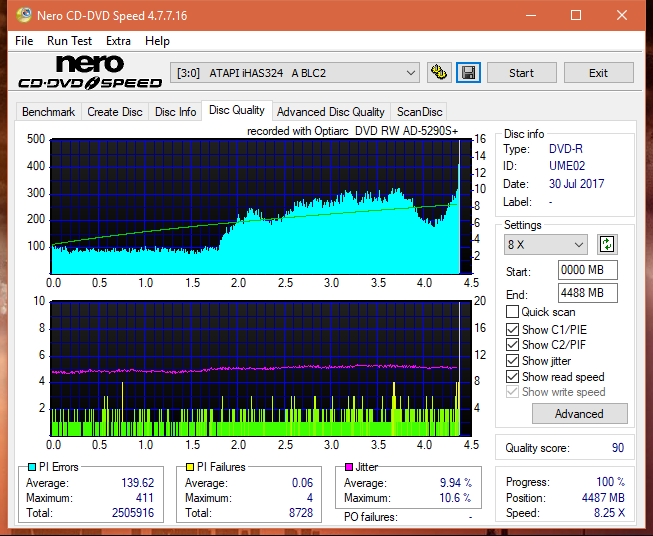The image size is (653, 536).
Task: Click the disc type DVD-R
Action: (566, 149)
